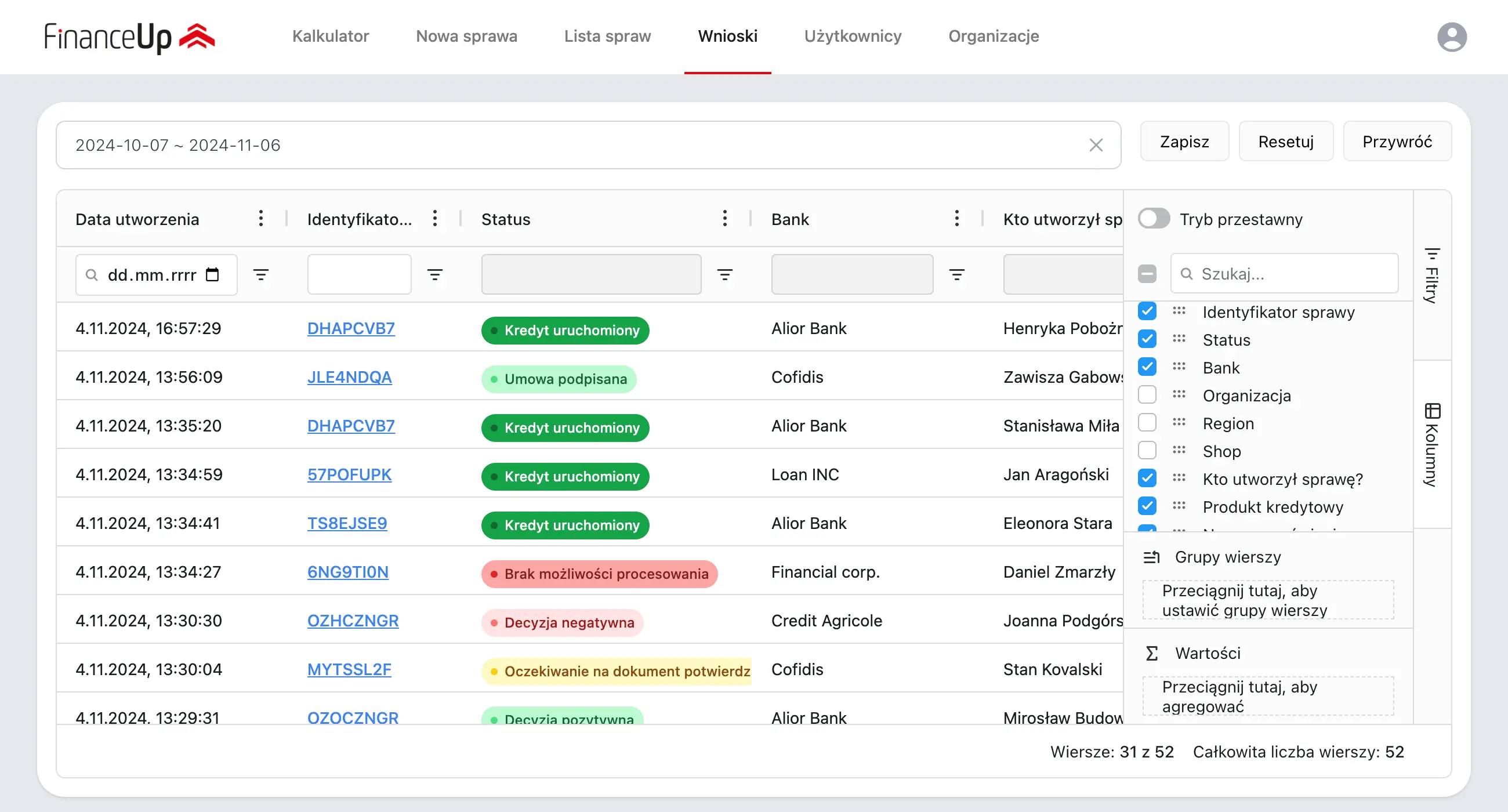The image size is (1508, 812).
Task: Collapse the Kolumny side panel tab
Action: pos(1432,445)
